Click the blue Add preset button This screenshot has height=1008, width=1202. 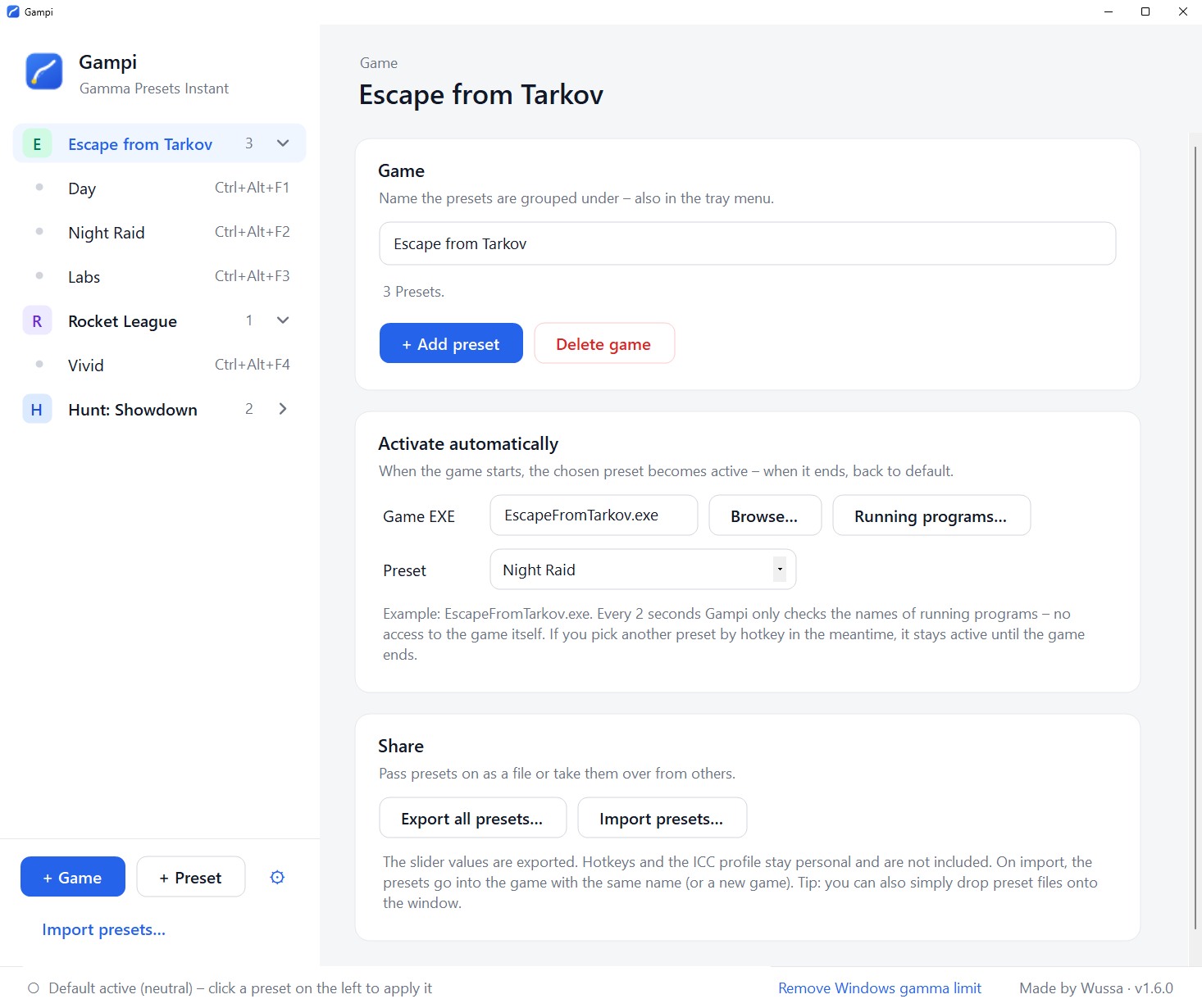click(451, 343)
